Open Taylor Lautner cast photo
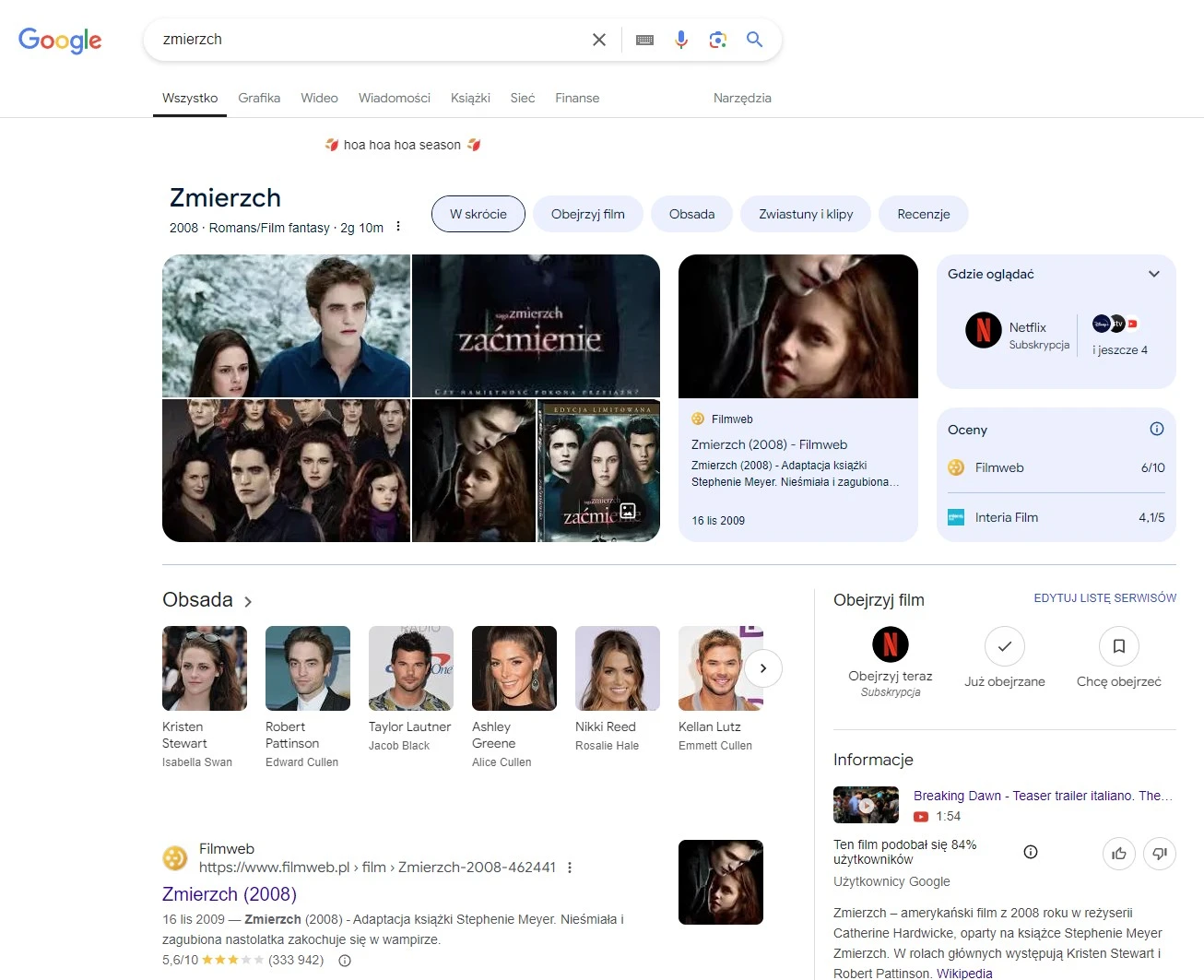 coord(411,668)
